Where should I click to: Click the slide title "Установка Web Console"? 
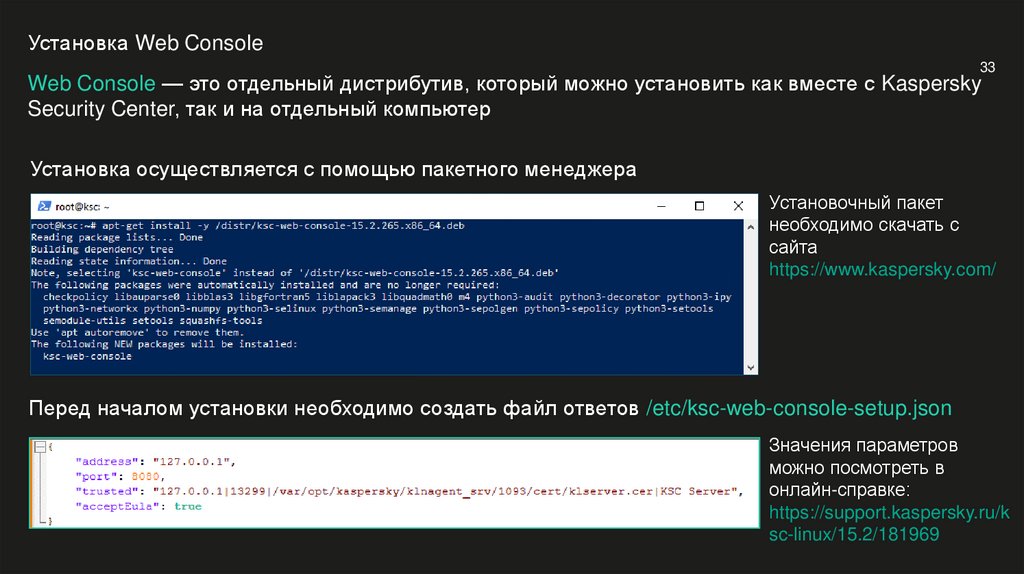click(146, 43)
